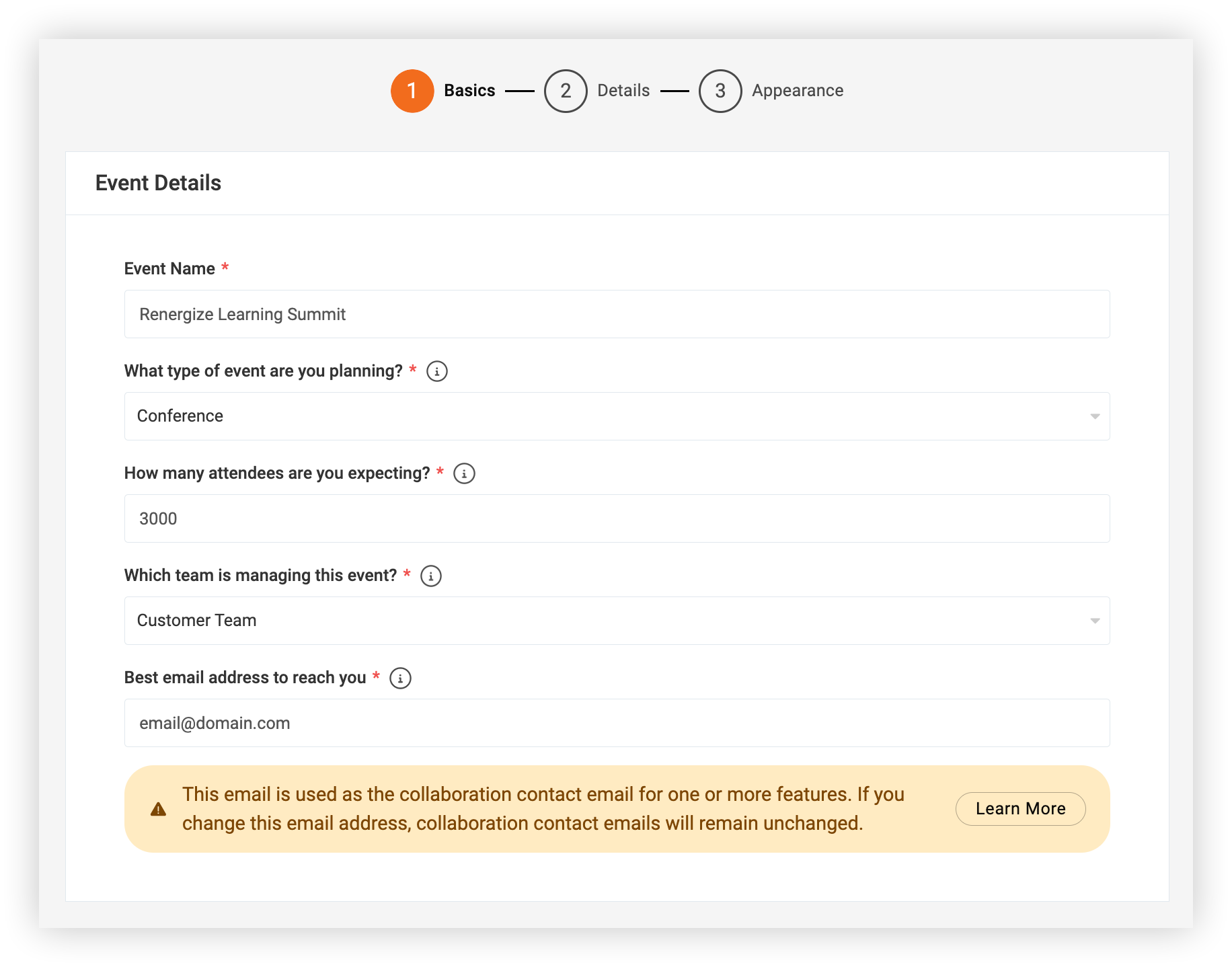Viewport: 1232px width, 967px height.
Task: Click the email address input field
Action: click(617, 723)
